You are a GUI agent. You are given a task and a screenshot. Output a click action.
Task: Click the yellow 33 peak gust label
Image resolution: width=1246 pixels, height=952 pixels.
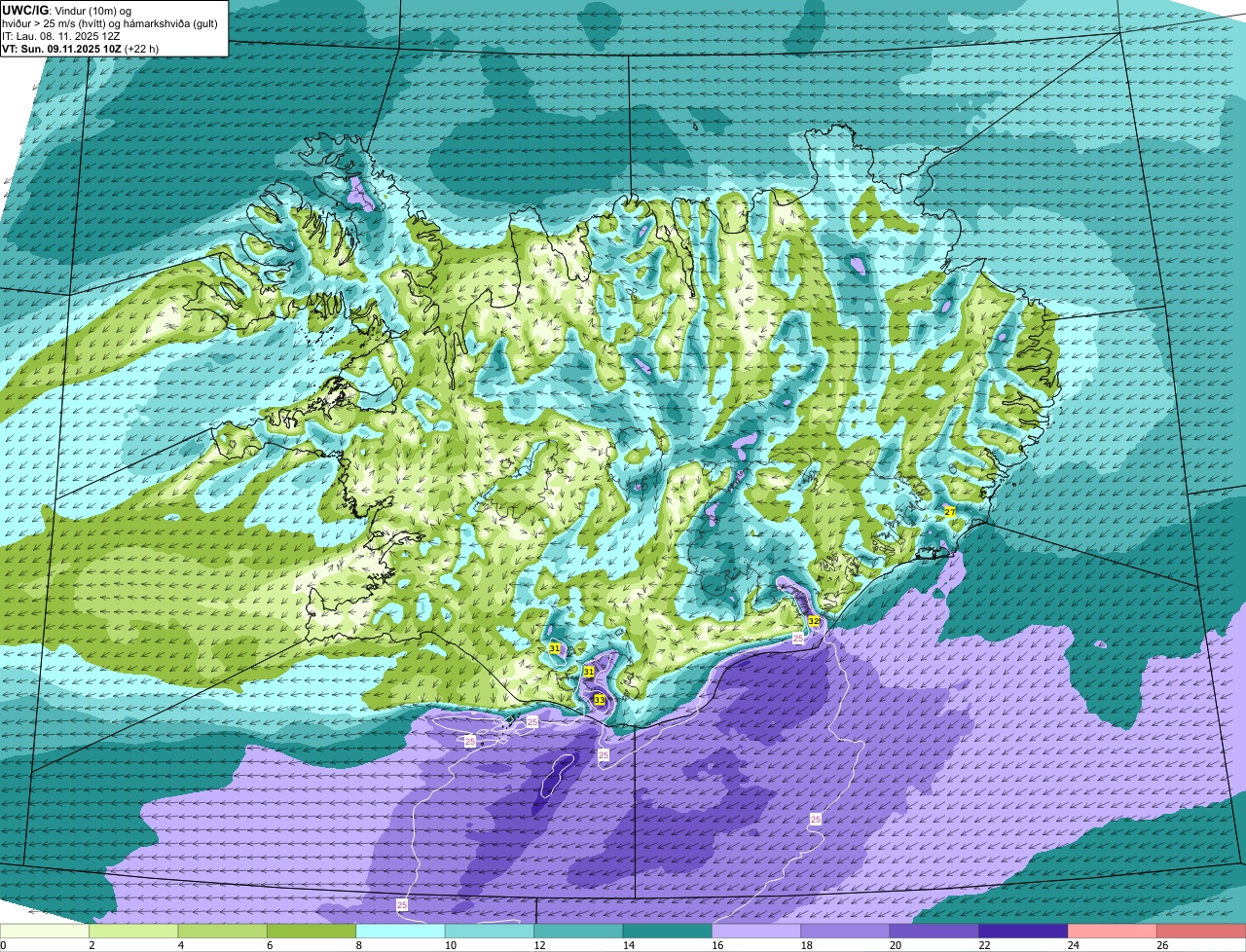point(599,700)
